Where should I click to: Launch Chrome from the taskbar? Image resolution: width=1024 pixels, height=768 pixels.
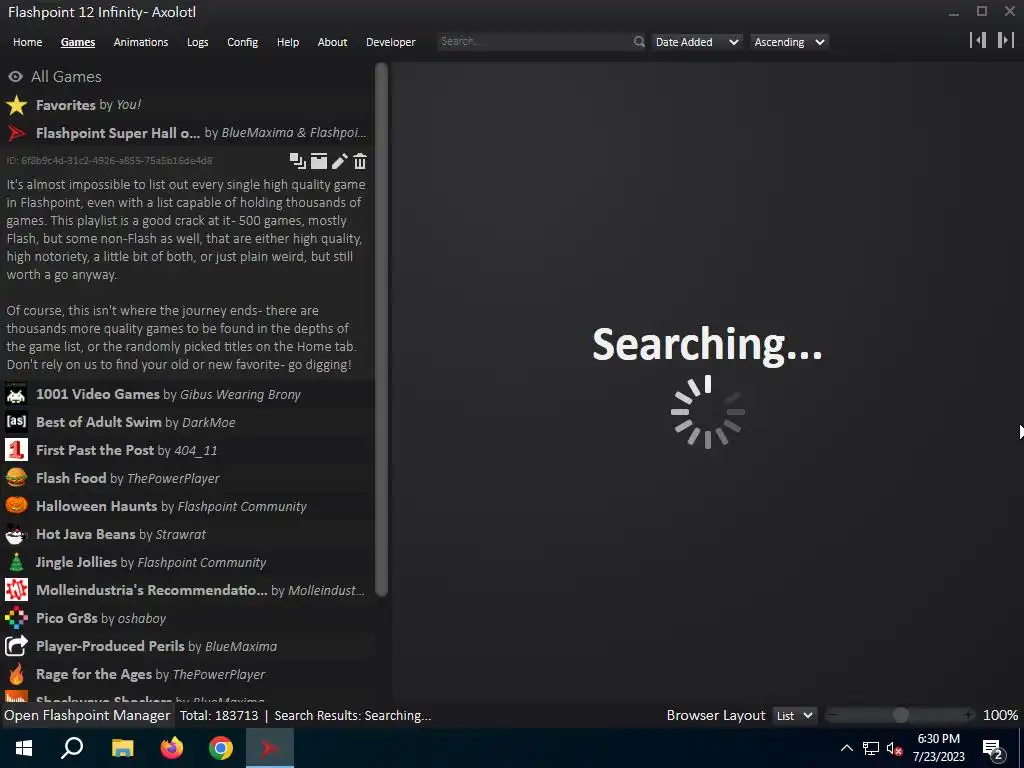tap(221, 748)
